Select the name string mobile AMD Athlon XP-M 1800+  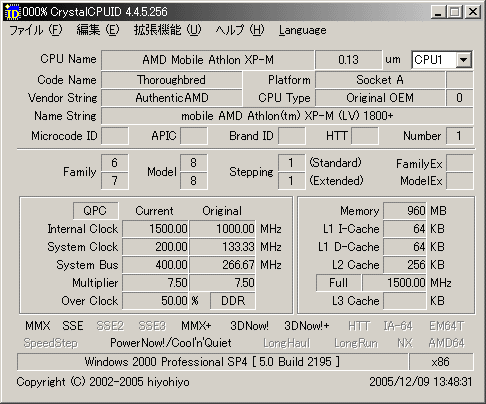(x=287, y=116)
